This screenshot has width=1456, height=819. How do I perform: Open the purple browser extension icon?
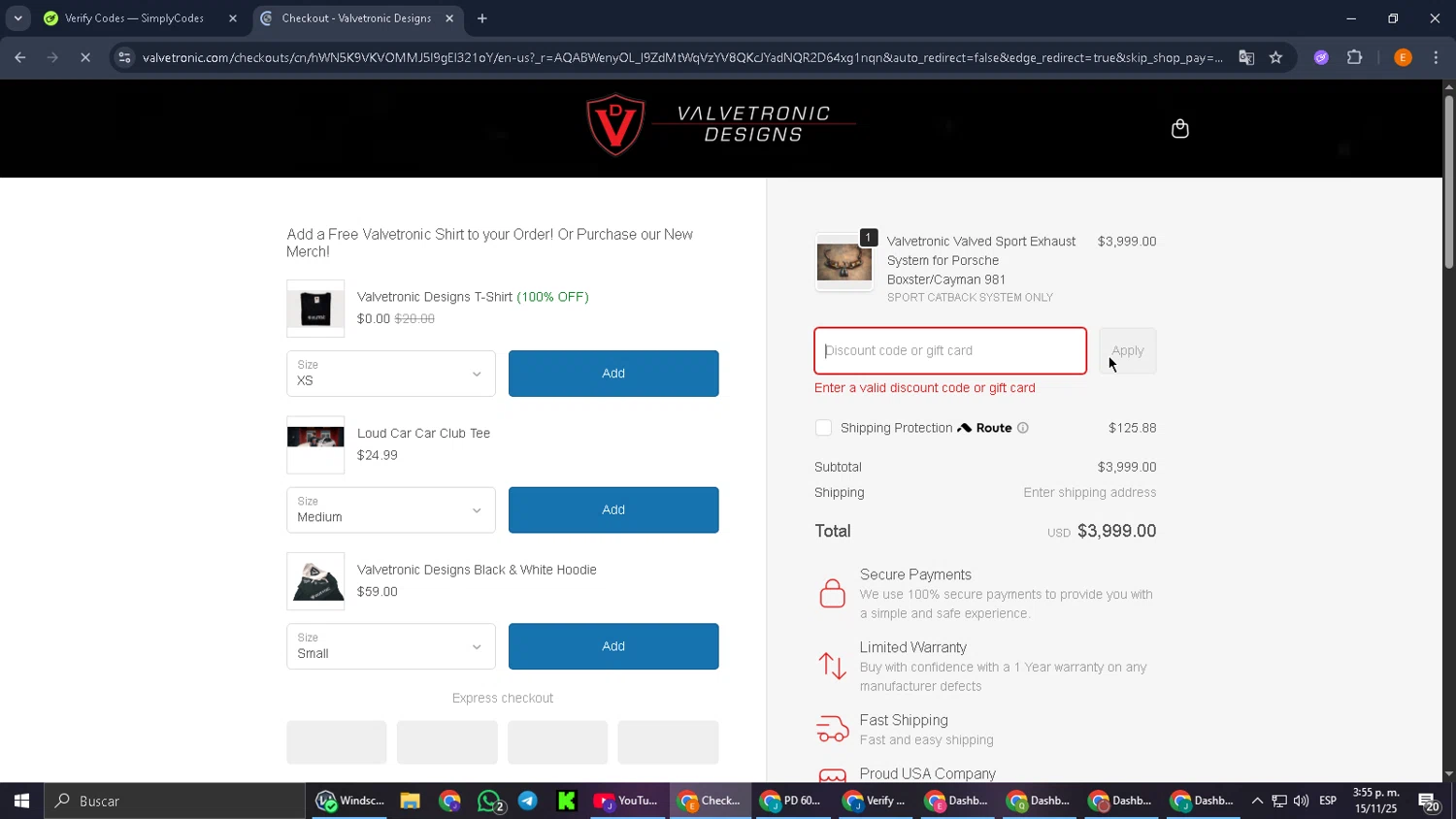1321,57
